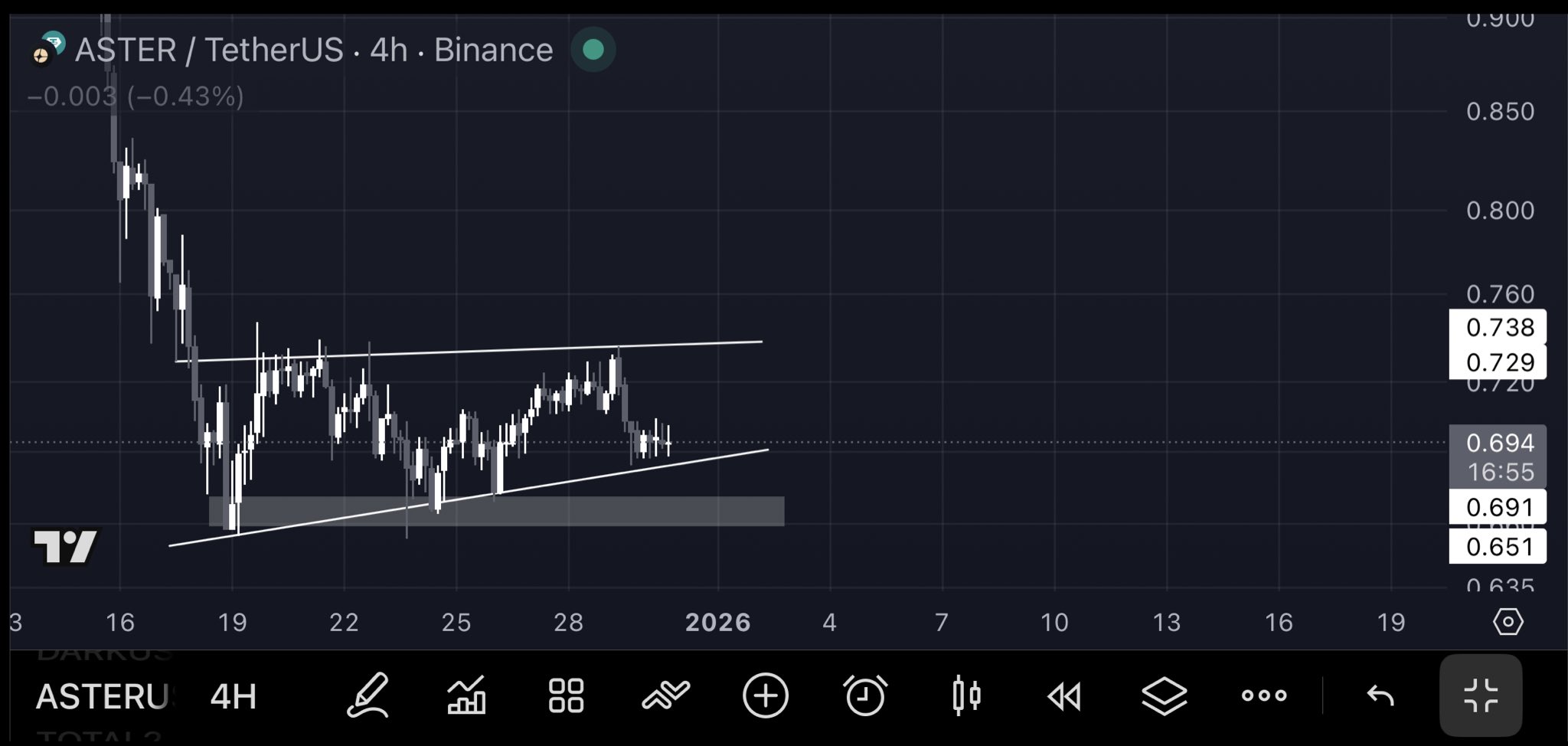This screenshot has width=1568, height=746.
Task: Undo the last action with the arrow icon
Action: [1380, 695]
